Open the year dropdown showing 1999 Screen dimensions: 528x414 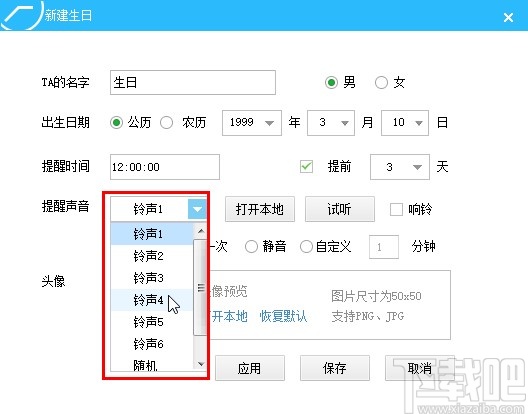click(252, 123)
